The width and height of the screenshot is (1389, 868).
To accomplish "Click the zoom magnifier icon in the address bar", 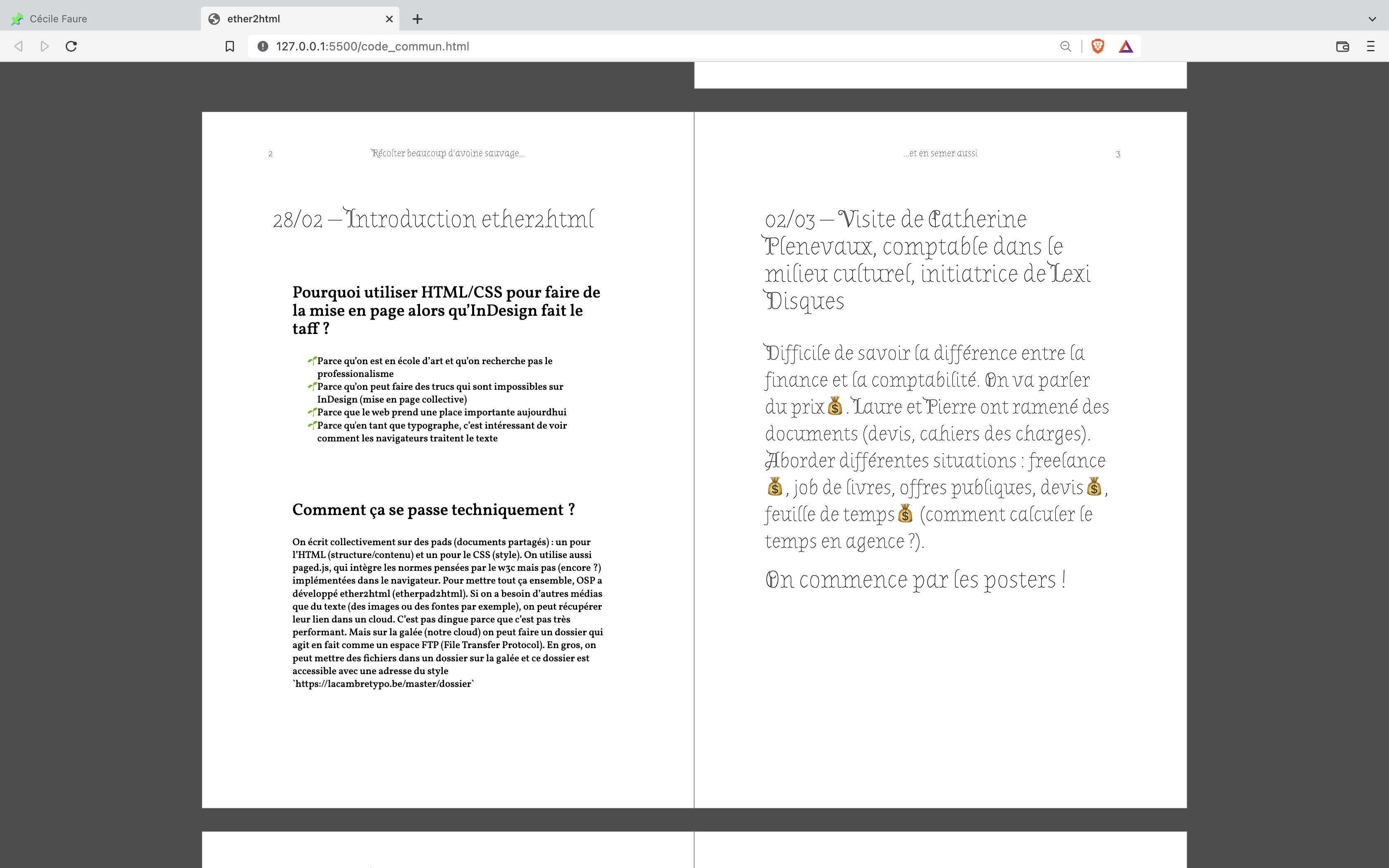I will [1065, 46].
